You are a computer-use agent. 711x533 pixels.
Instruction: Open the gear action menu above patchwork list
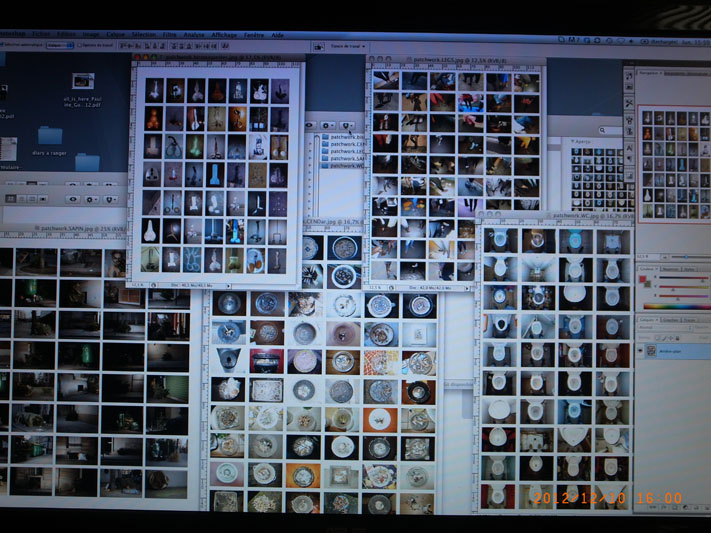(x=328, y=125)
